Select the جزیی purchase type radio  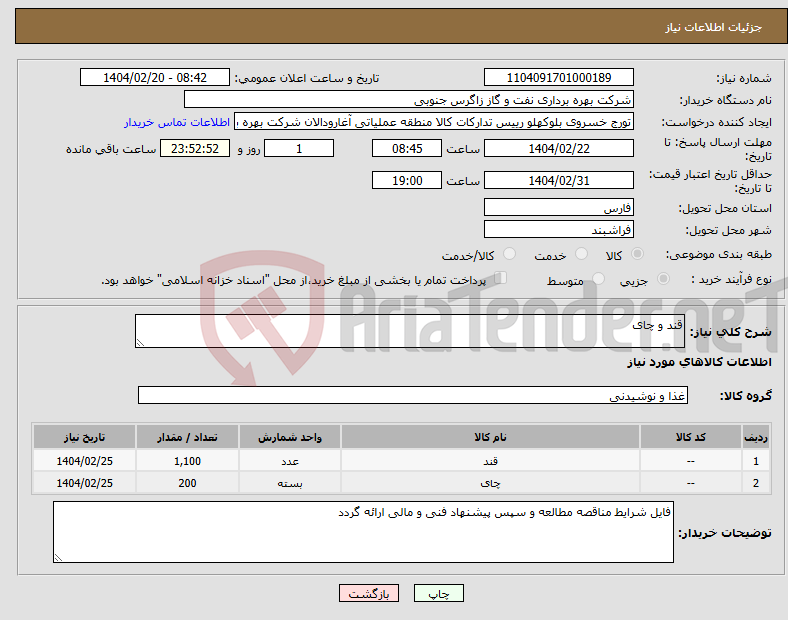pos(663,278)
